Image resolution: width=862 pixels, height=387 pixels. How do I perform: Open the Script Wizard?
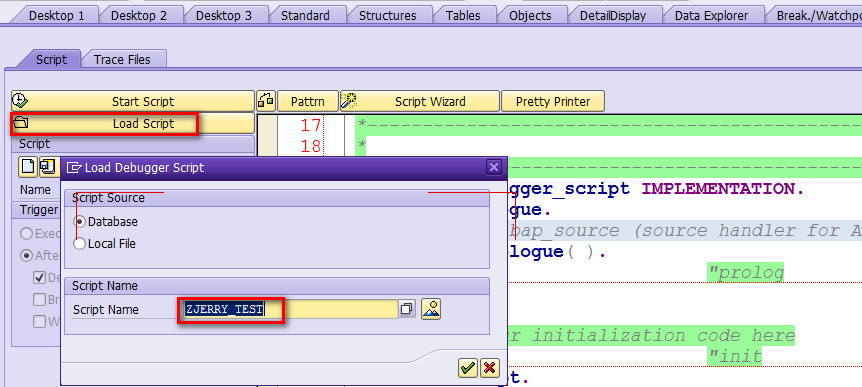(x=420, y=101)
